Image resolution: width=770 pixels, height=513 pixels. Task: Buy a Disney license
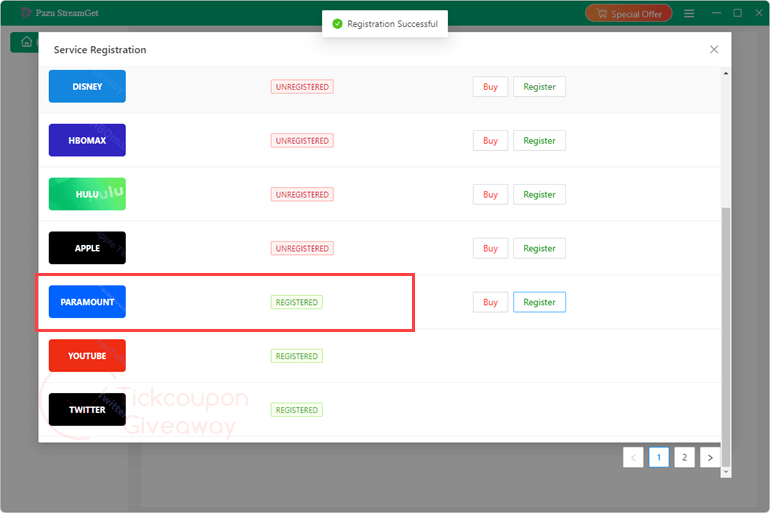click(x=490, y=87)
